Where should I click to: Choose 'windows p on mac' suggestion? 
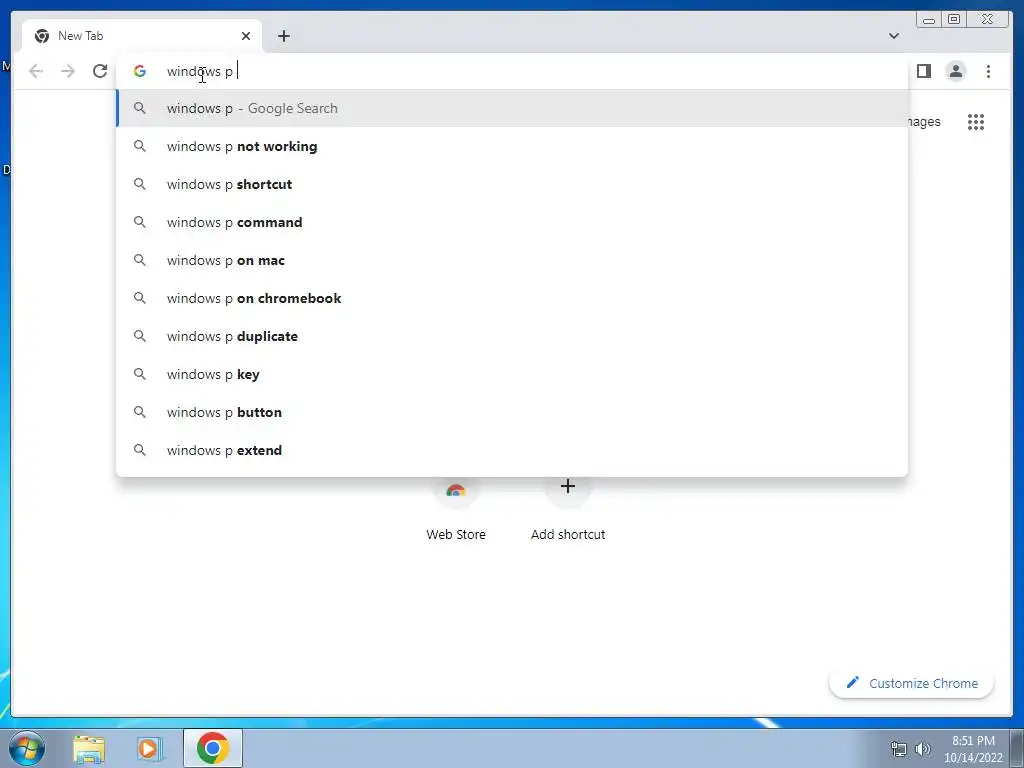tap(512, 260)
